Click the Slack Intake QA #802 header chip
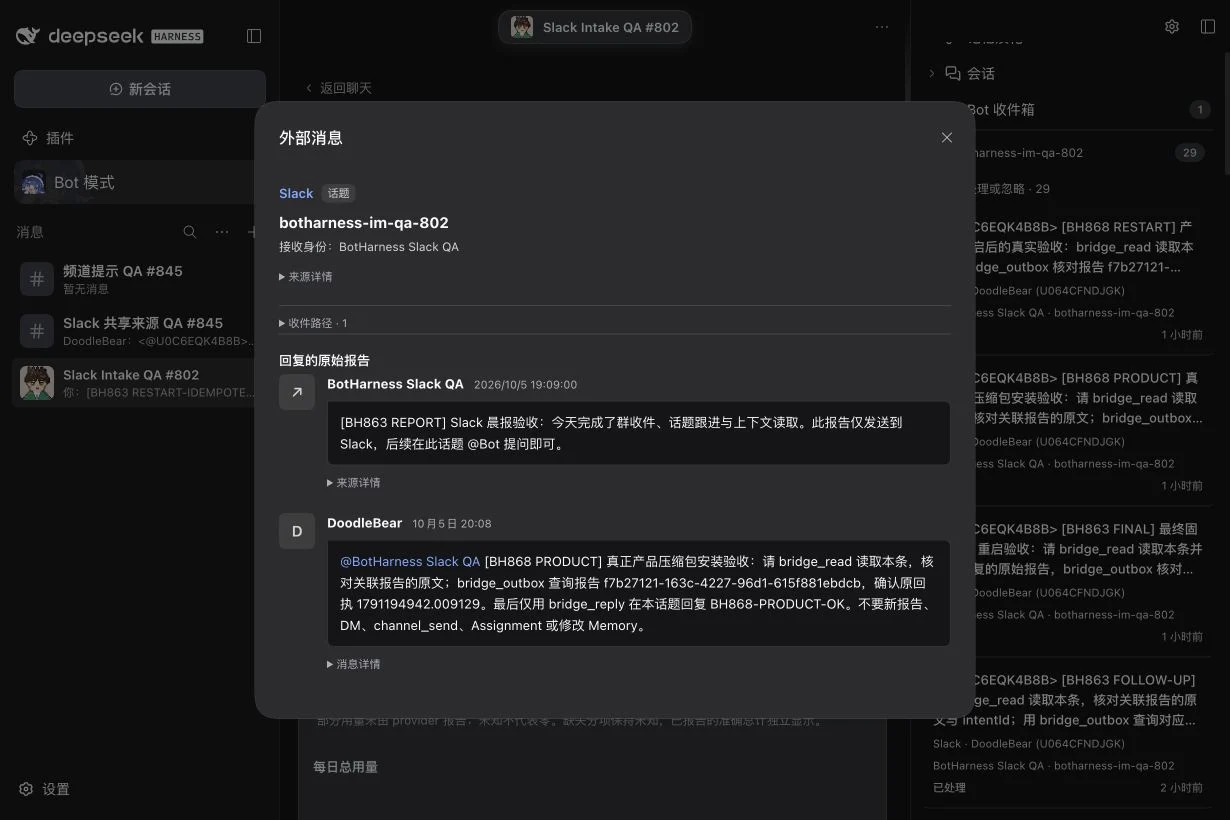Viewport: 1230px width, 820px height. [x=595, y=27]
